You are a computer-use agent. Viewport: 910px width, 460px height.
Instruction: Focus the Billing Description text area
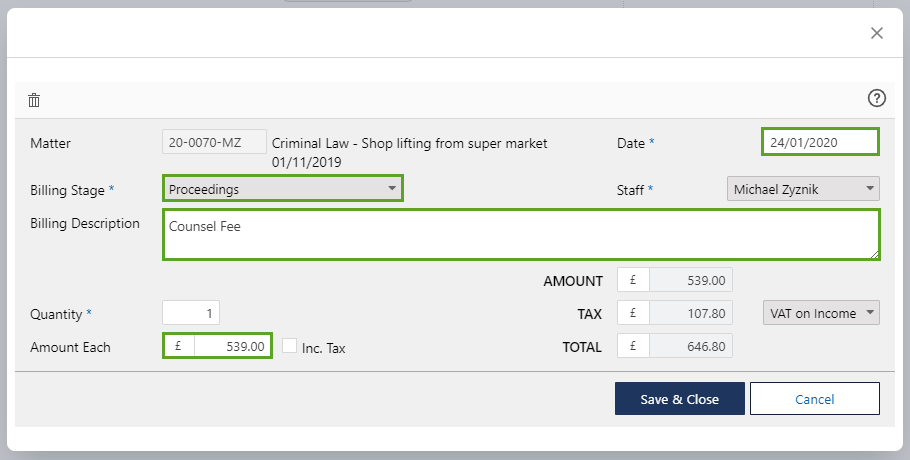(x=520, y=235)
